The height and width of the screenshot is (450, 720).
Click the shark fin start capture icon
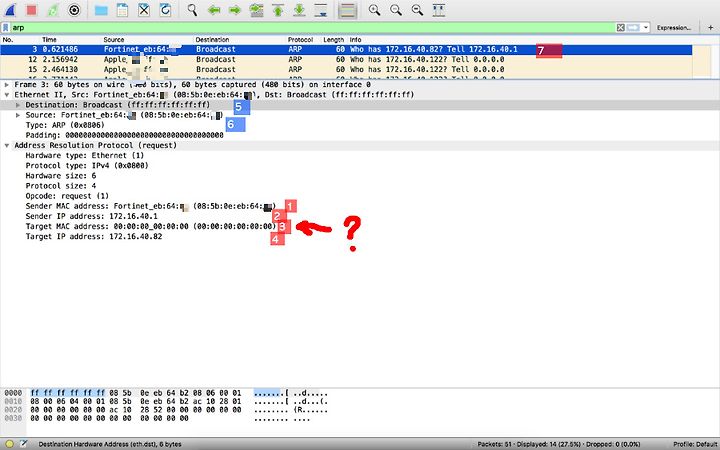pos(10,10)
